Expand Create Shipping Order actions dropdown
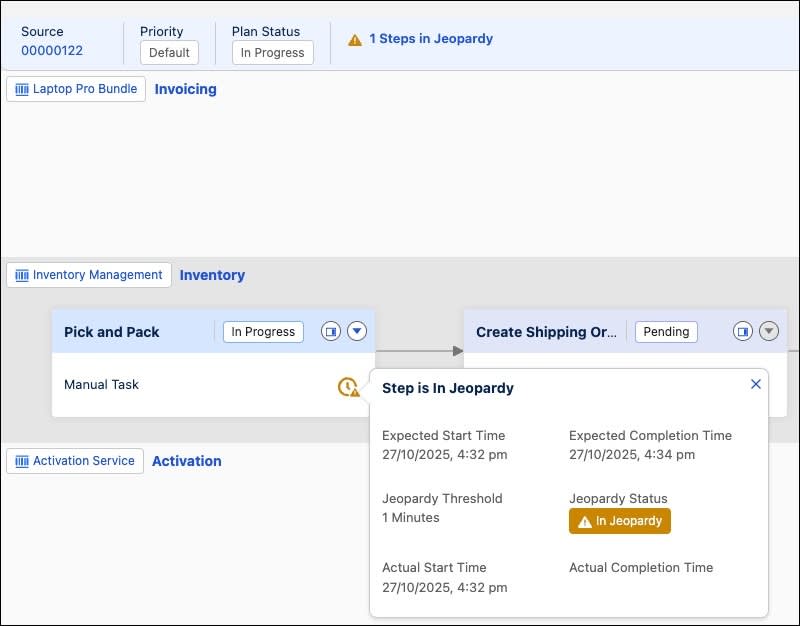Image resolution: width=800 pixels, height=626 pixels. pos(768,332)
